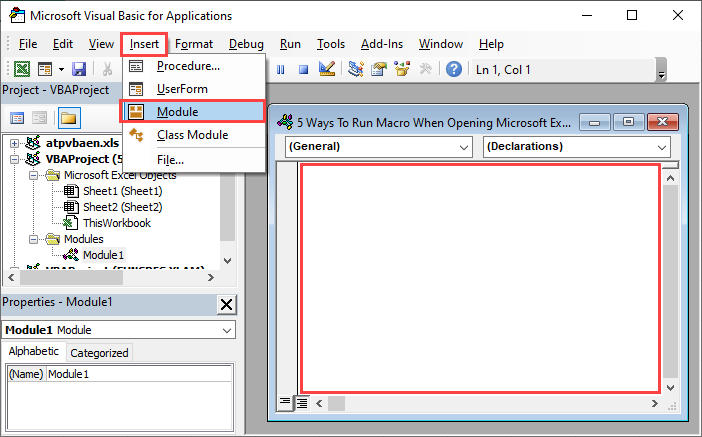The image size is (702, 437).
Task: Click View Code icon in Project pane
Action: [x=17, y=118]
